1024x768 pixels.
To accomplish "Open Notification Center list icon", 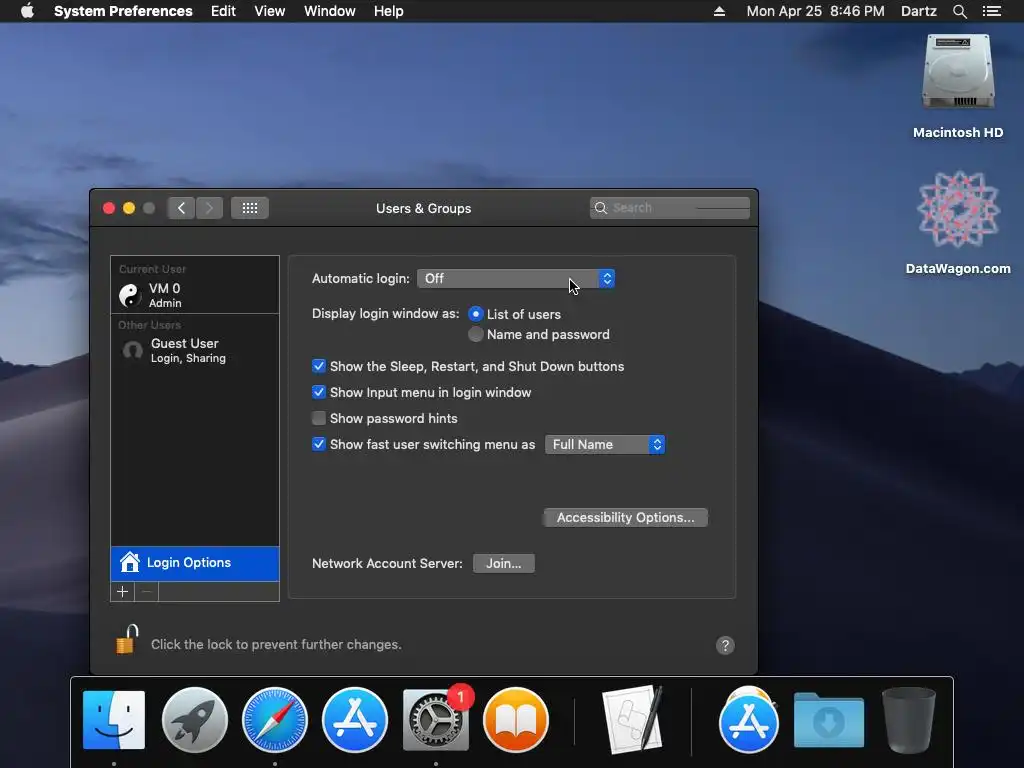I will coord(991,11).
